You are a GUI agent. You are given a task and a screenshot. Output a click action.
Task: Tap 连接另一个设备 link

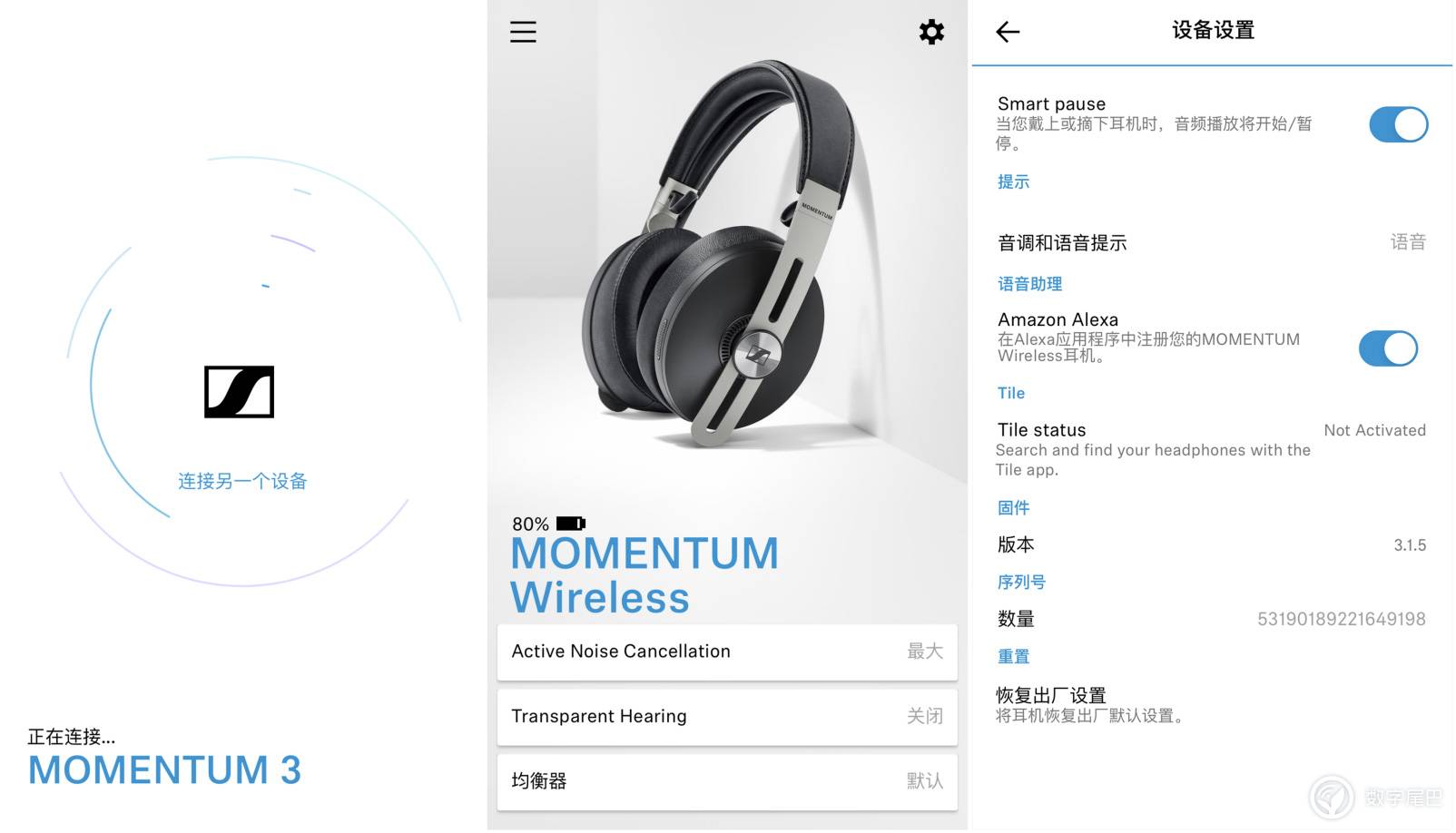pos(242,481)
